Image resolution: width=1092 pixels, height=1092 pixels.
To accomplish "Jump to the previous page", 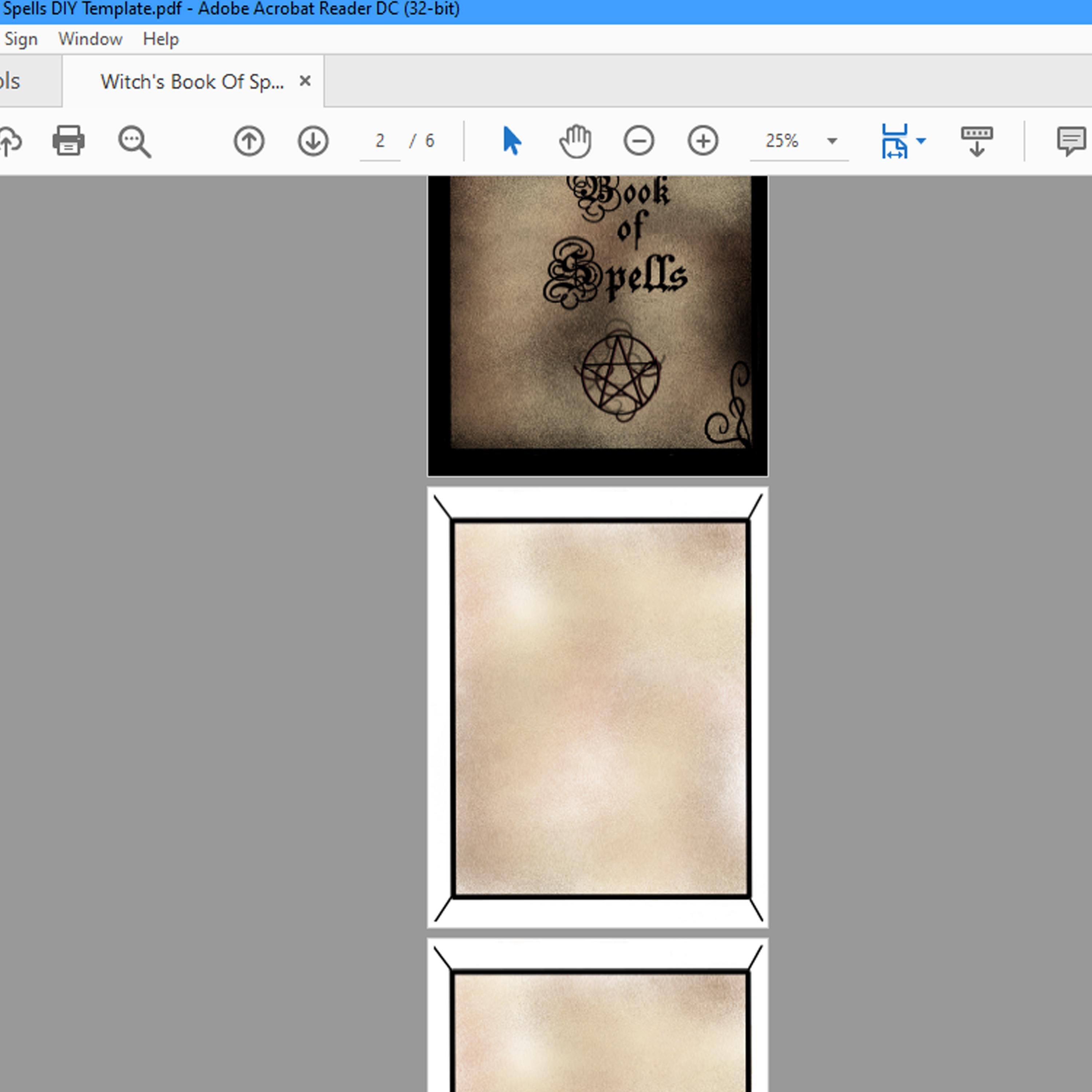I will 248,141.
